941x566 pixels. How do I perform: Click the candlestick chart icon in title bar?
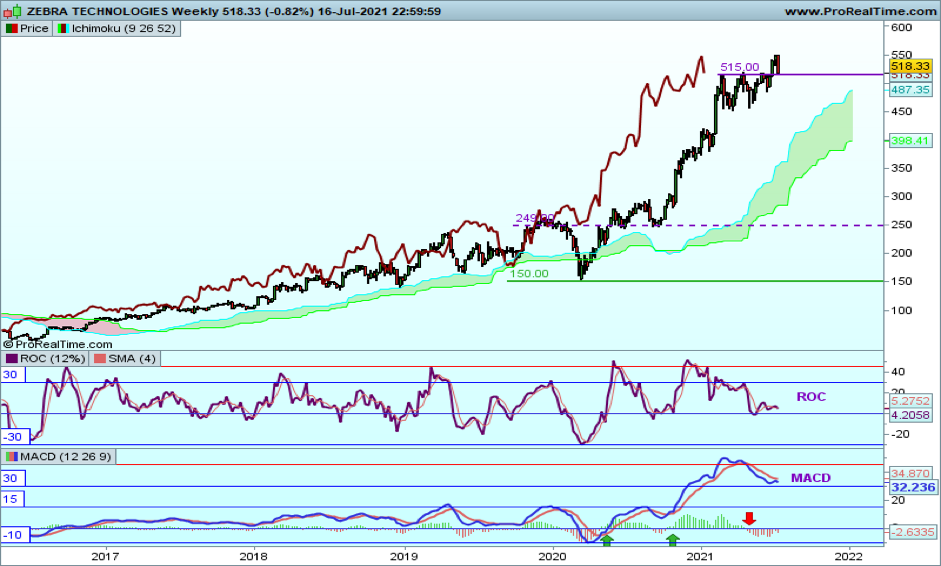(x=13, y=11)
